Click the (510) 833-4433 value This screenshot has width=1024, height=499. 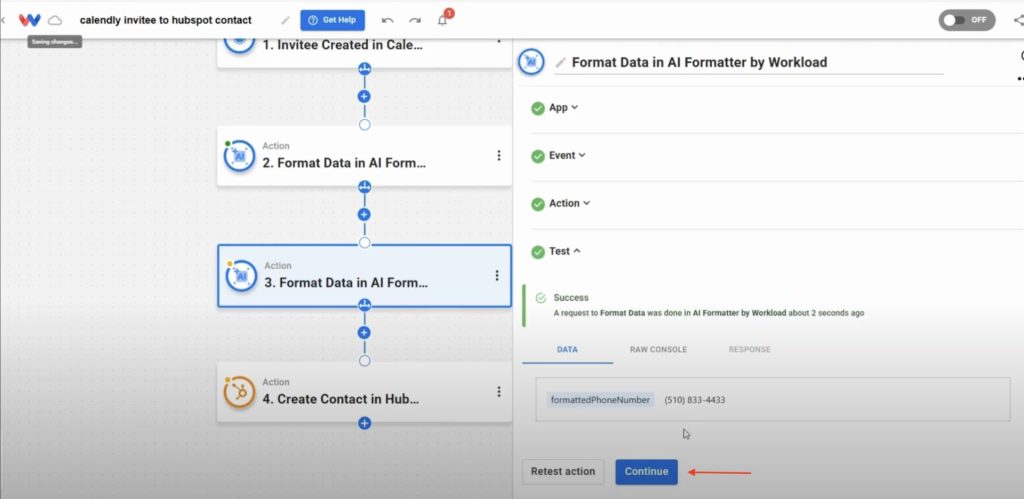click(x=695, y=400)
